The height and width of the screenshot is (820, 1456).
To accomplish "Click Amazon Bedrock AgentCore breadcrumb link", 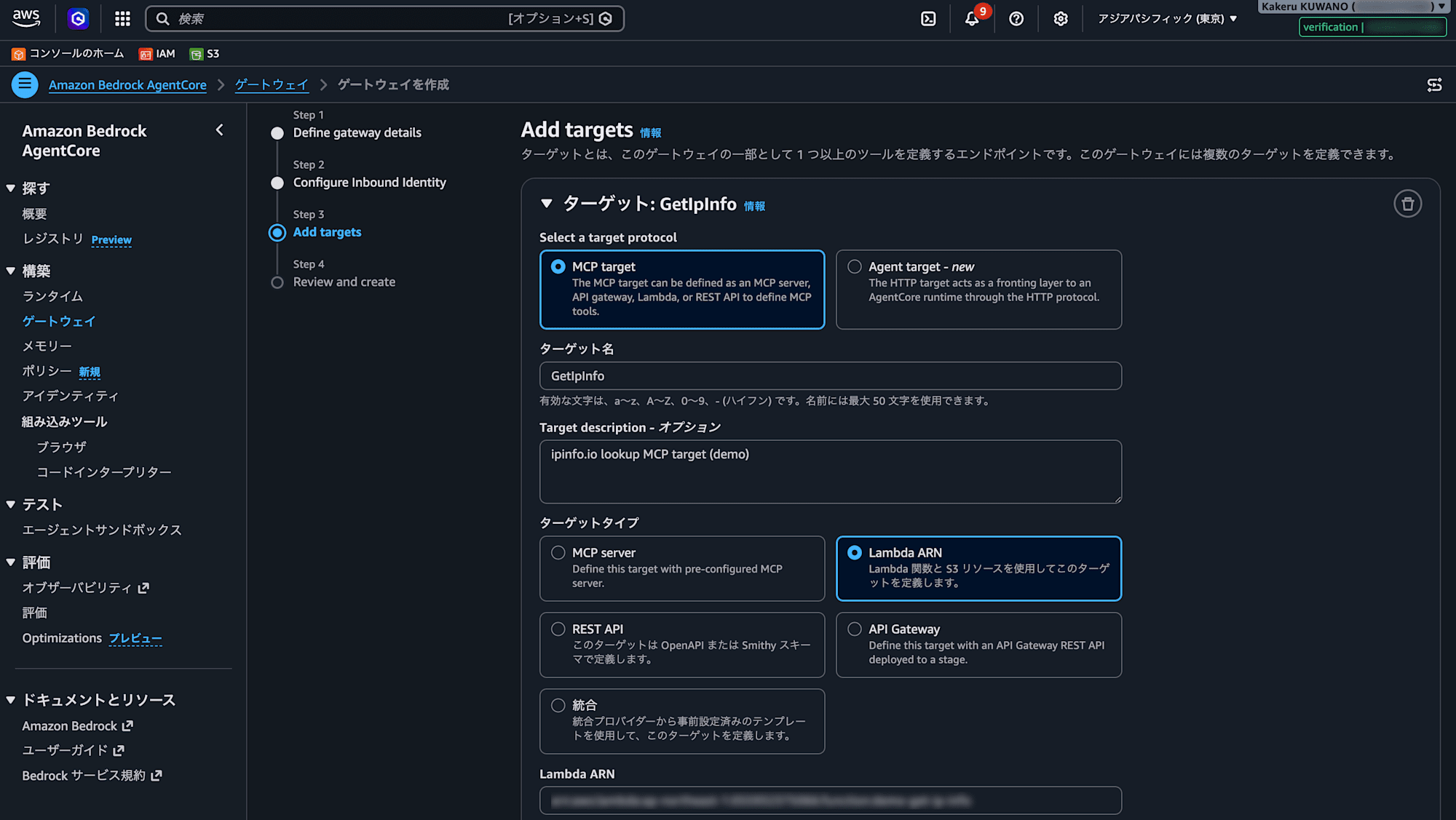I will (127, 85).
